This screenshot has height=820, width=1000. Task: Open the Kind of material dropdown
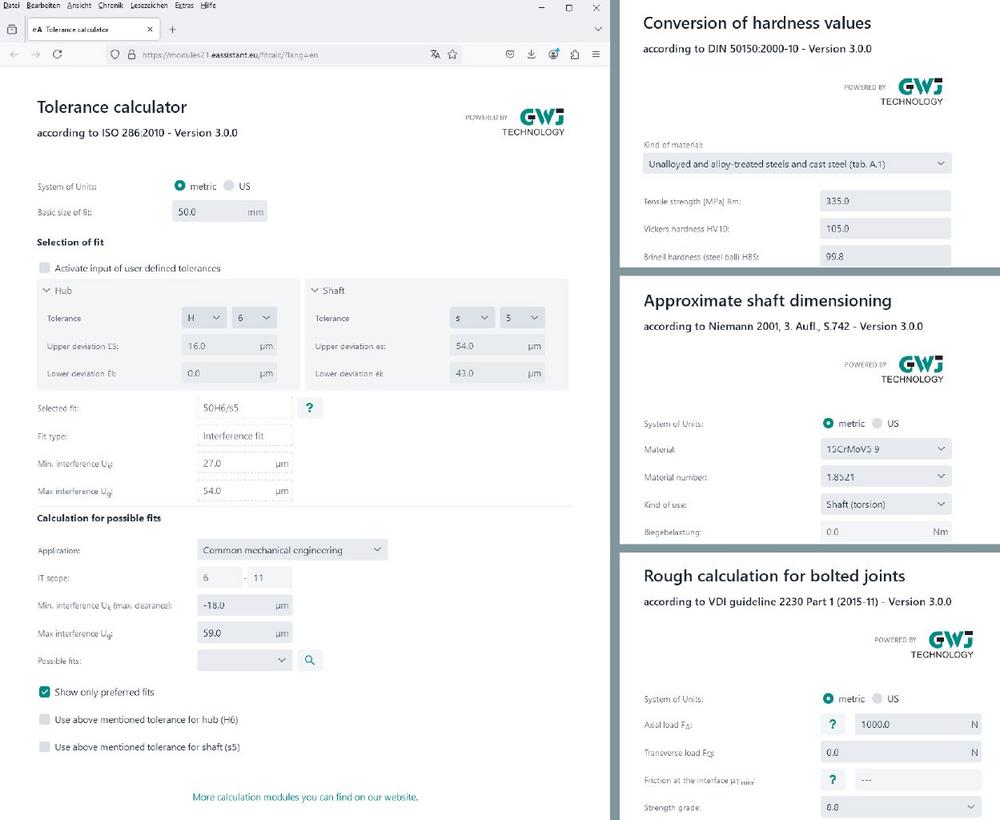pos(796,164)
